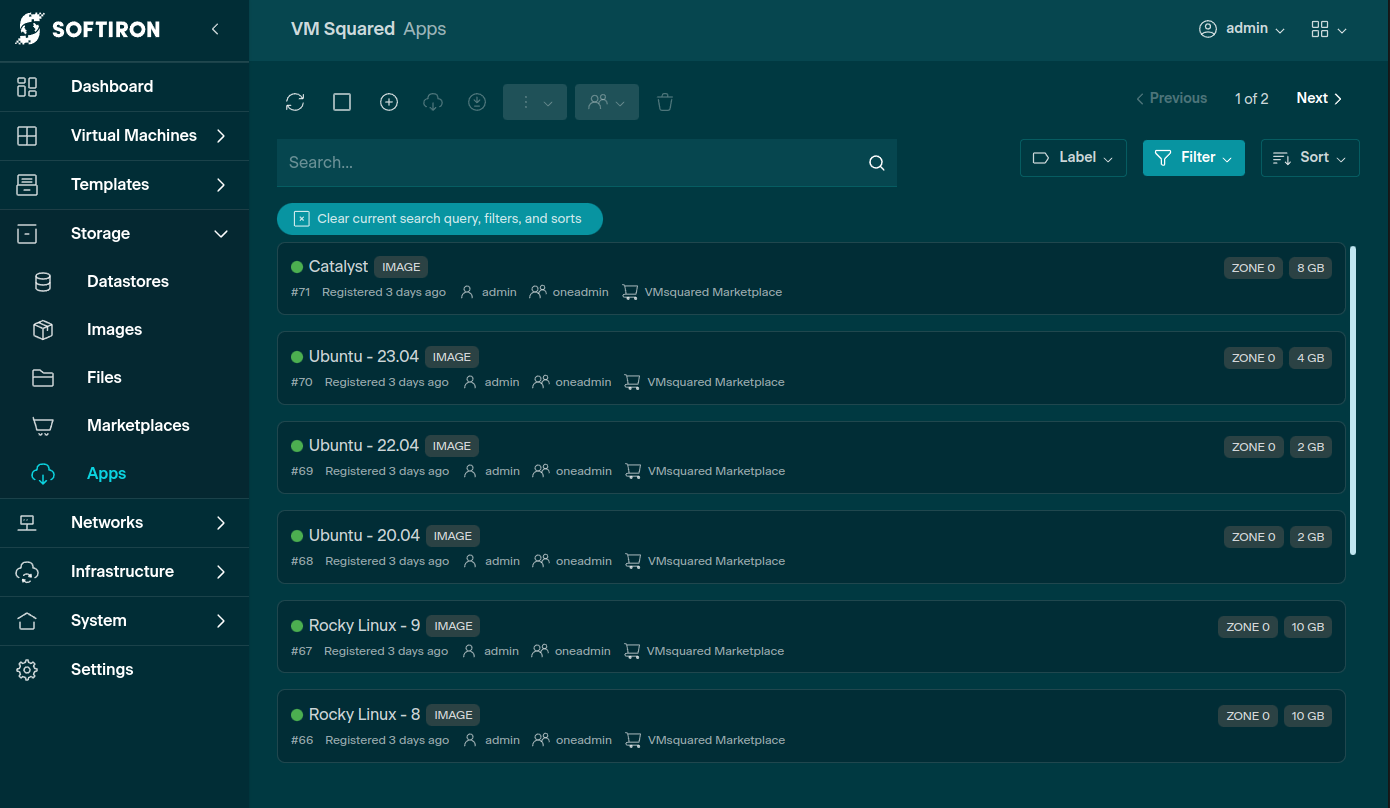Clear current search query, filters, and sorts

point(440,219)
